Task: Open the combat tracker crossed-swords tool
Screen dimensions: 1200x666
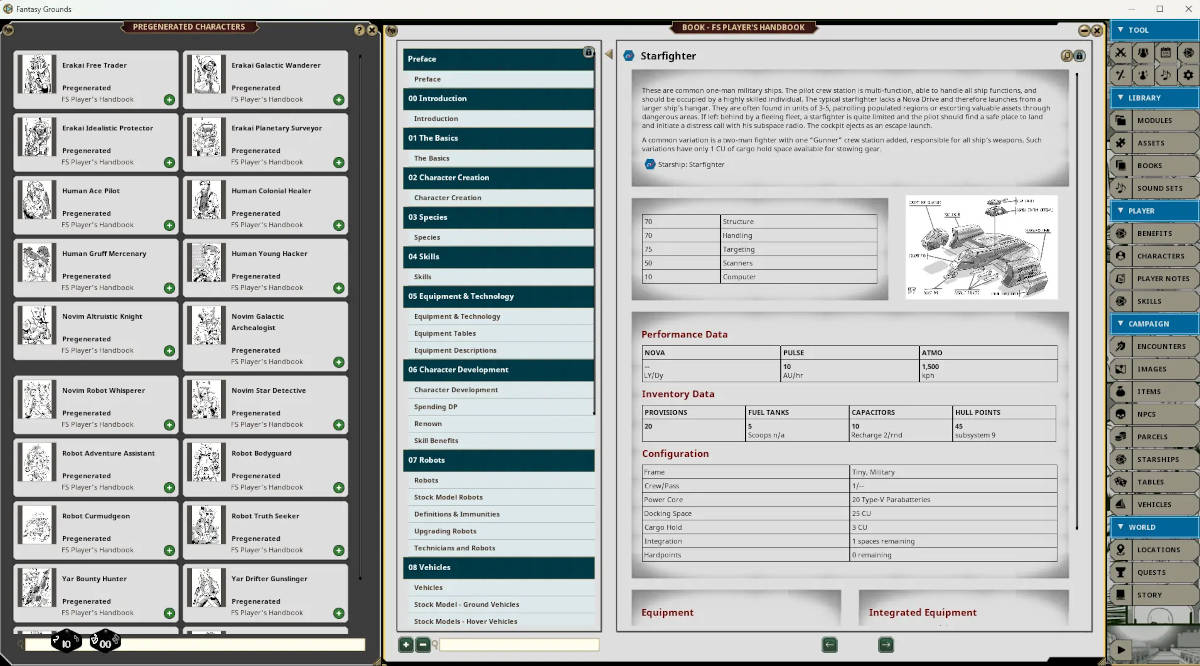Action: coord(1122,52)
